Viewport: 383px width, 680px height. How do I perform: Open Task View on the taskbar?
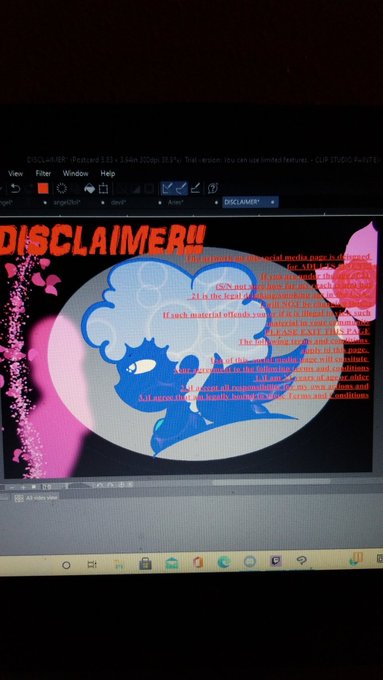(x=92, y=565)
